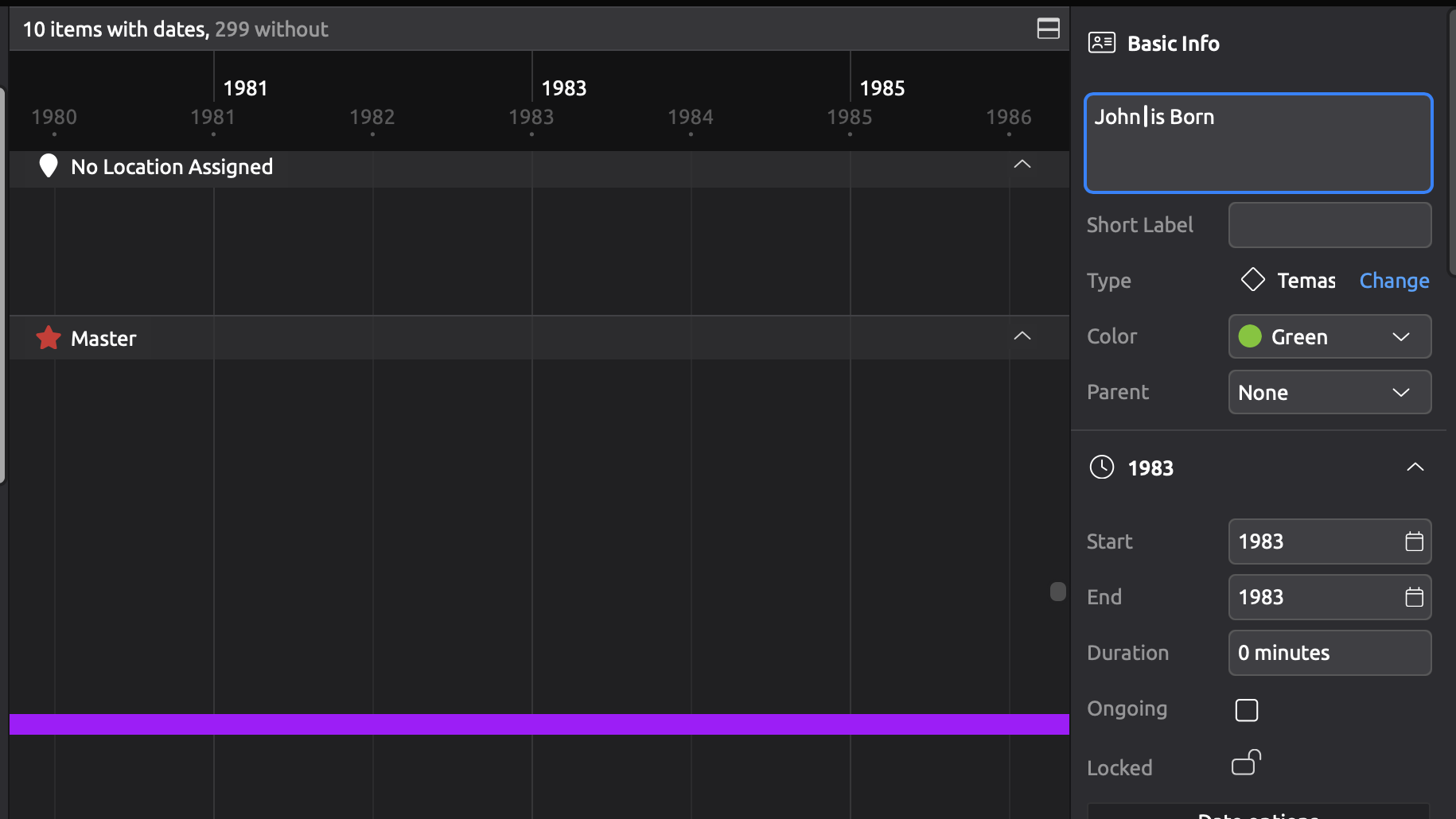Click the 1980 year marker on ruler
Image resolution: width=1456 pixels, height=819 pixels.
tap(54, 117)
